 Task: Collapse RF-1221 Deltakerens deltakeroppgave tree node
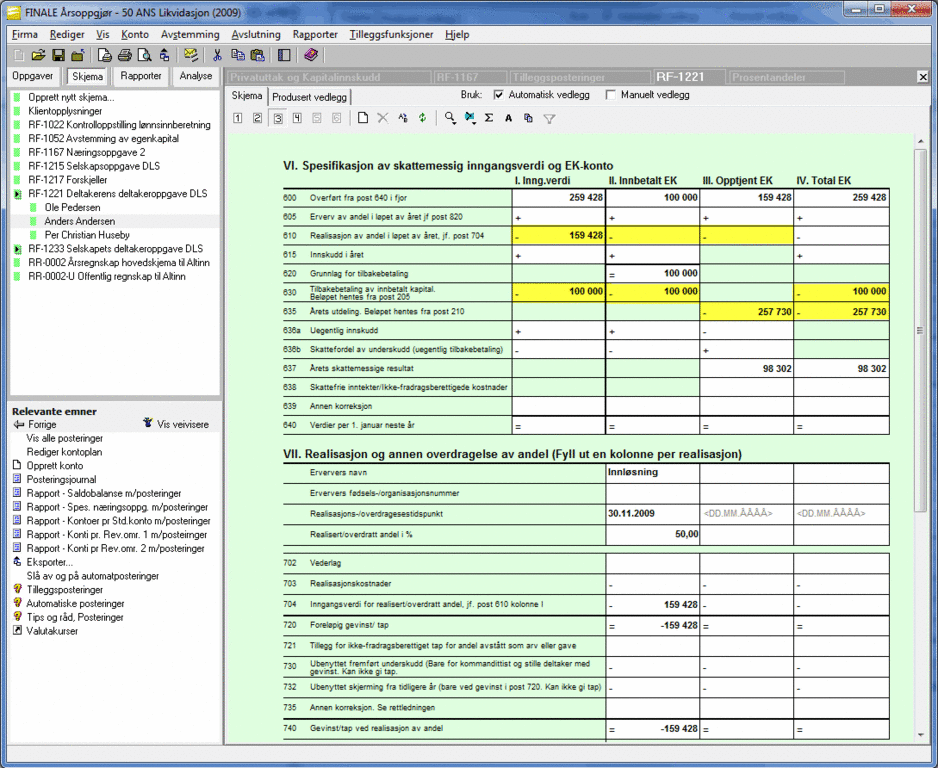coord(17,194)
